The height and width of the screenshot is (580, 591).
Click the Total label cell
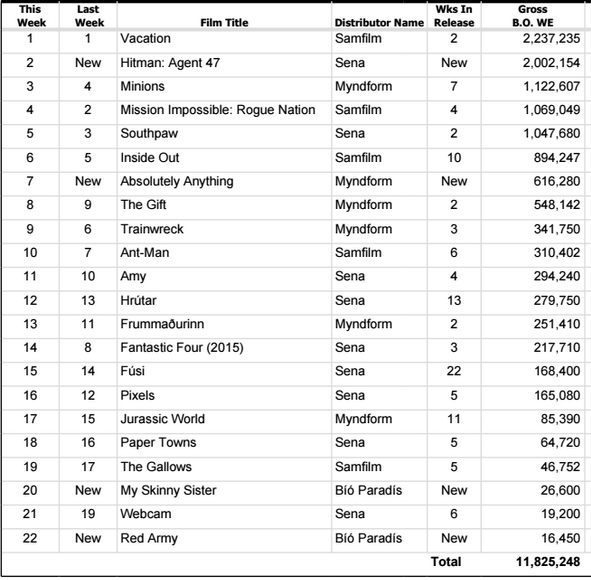(x=446, y=562)
